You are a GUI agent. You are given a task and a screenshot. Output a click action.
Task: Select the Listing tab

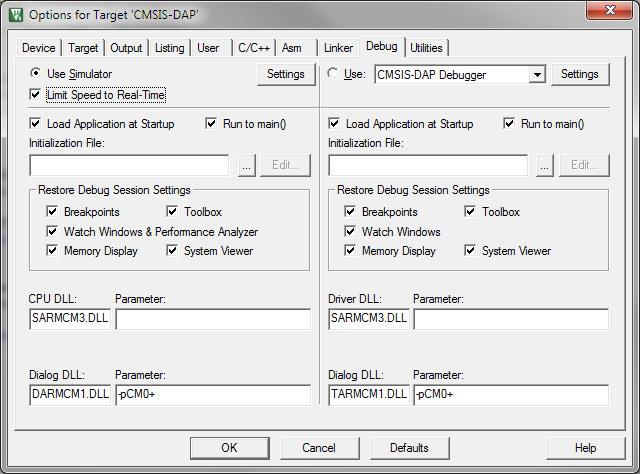169,48
